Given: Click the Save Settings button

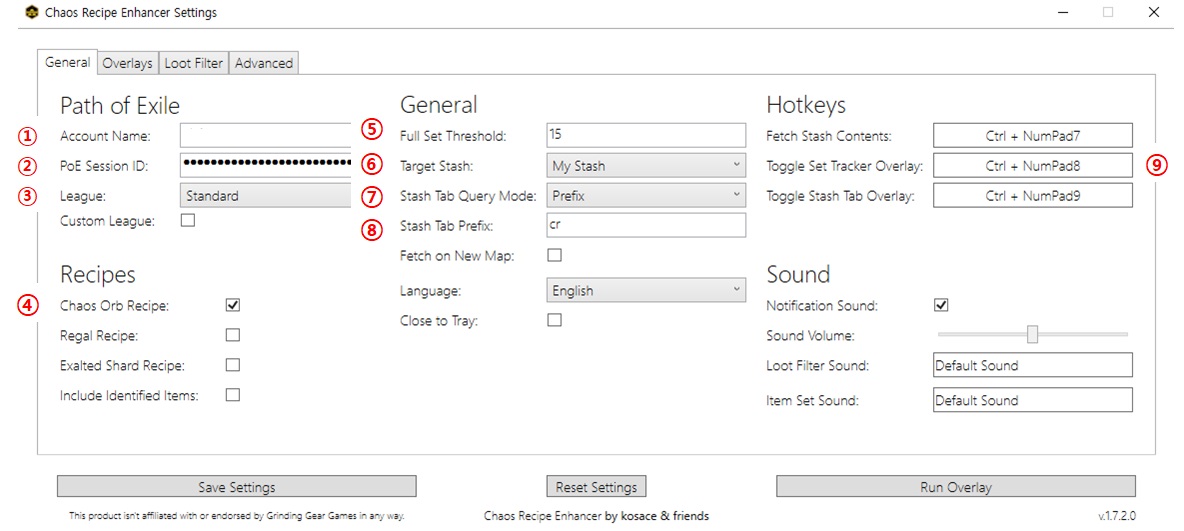Looking at the screenshot, I should (x=236, y=486).
